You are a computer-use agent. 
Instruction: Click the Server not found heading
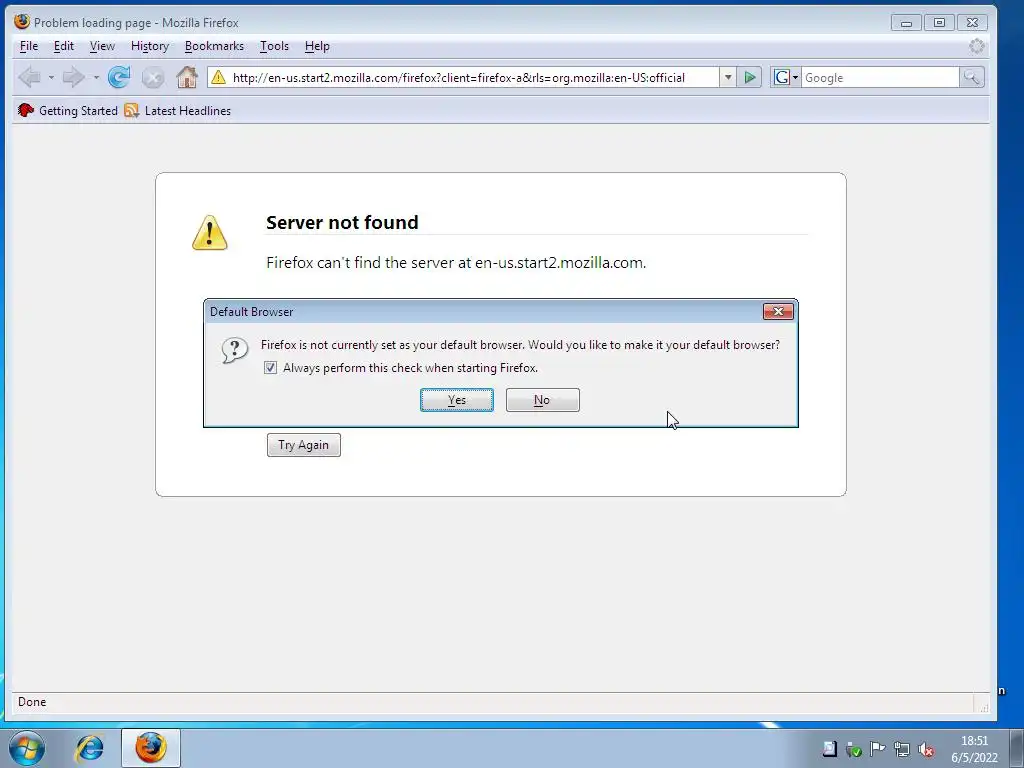(342, 223)
